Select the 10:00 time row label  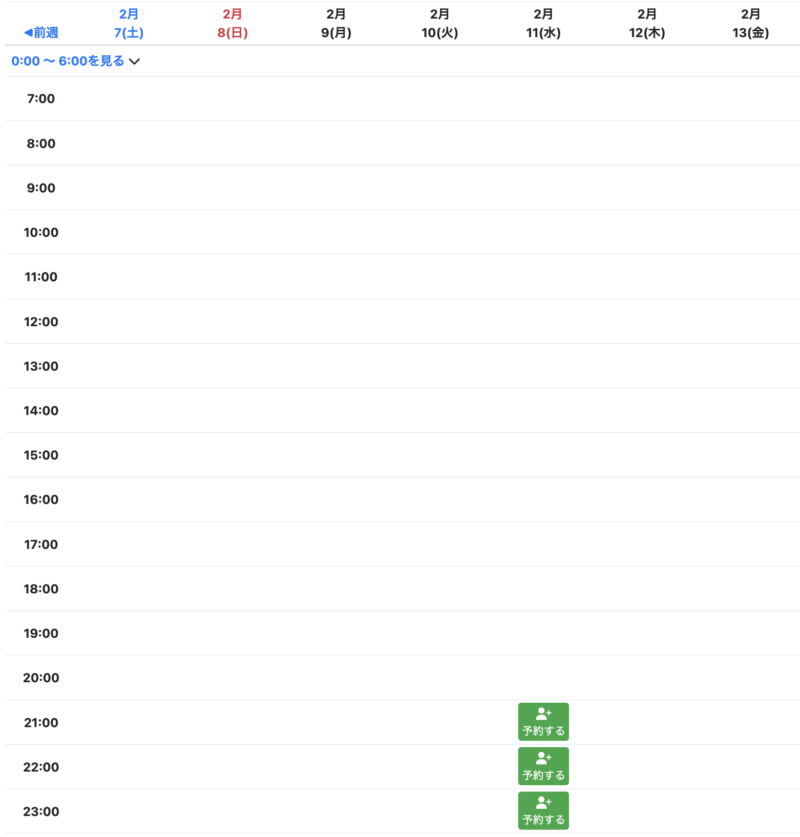(x=41, y=232)
